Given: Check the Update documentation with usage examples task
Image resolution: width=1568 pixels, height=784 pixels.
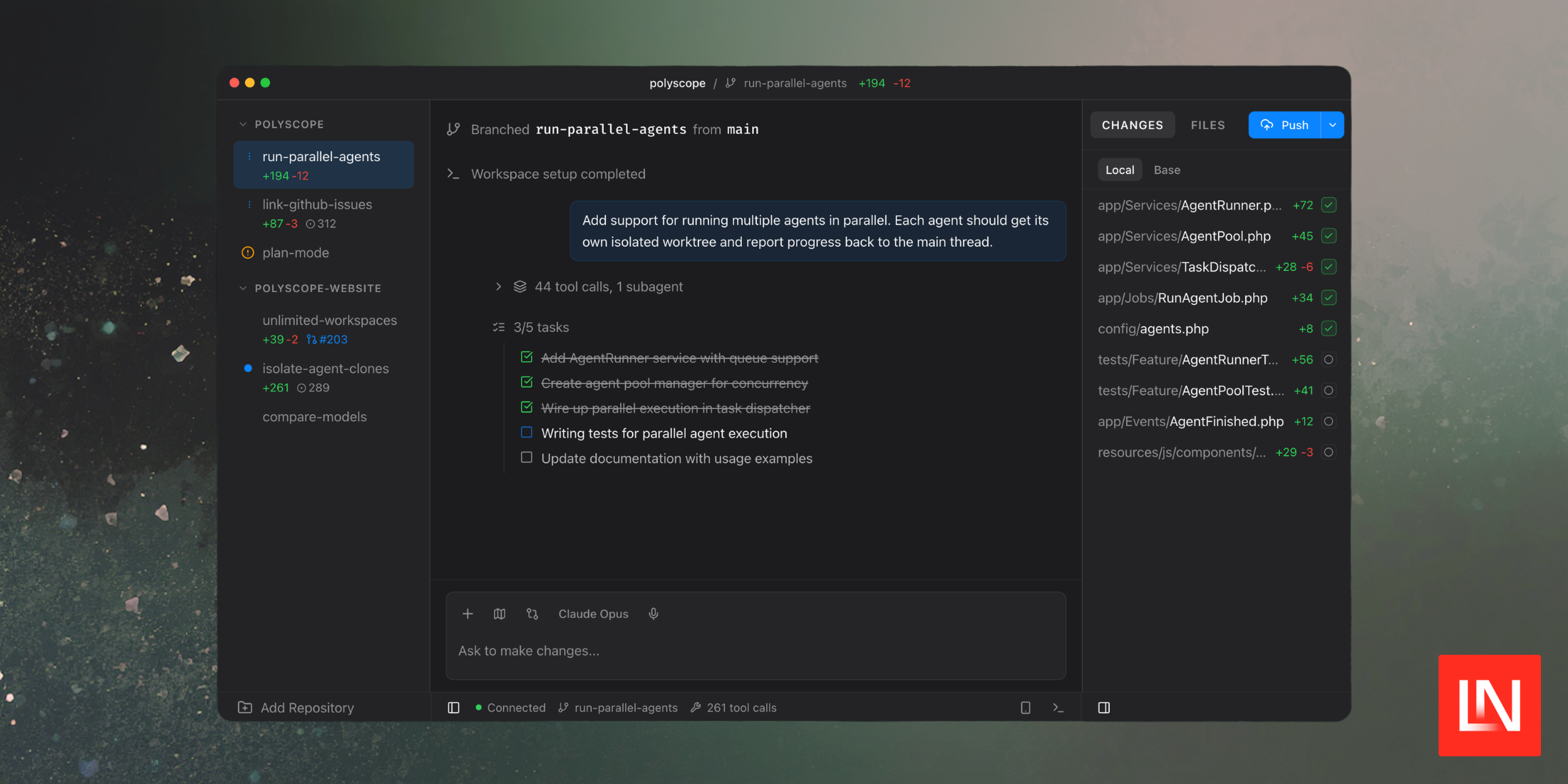Looking at the screenshot, I should click(527, 458).
